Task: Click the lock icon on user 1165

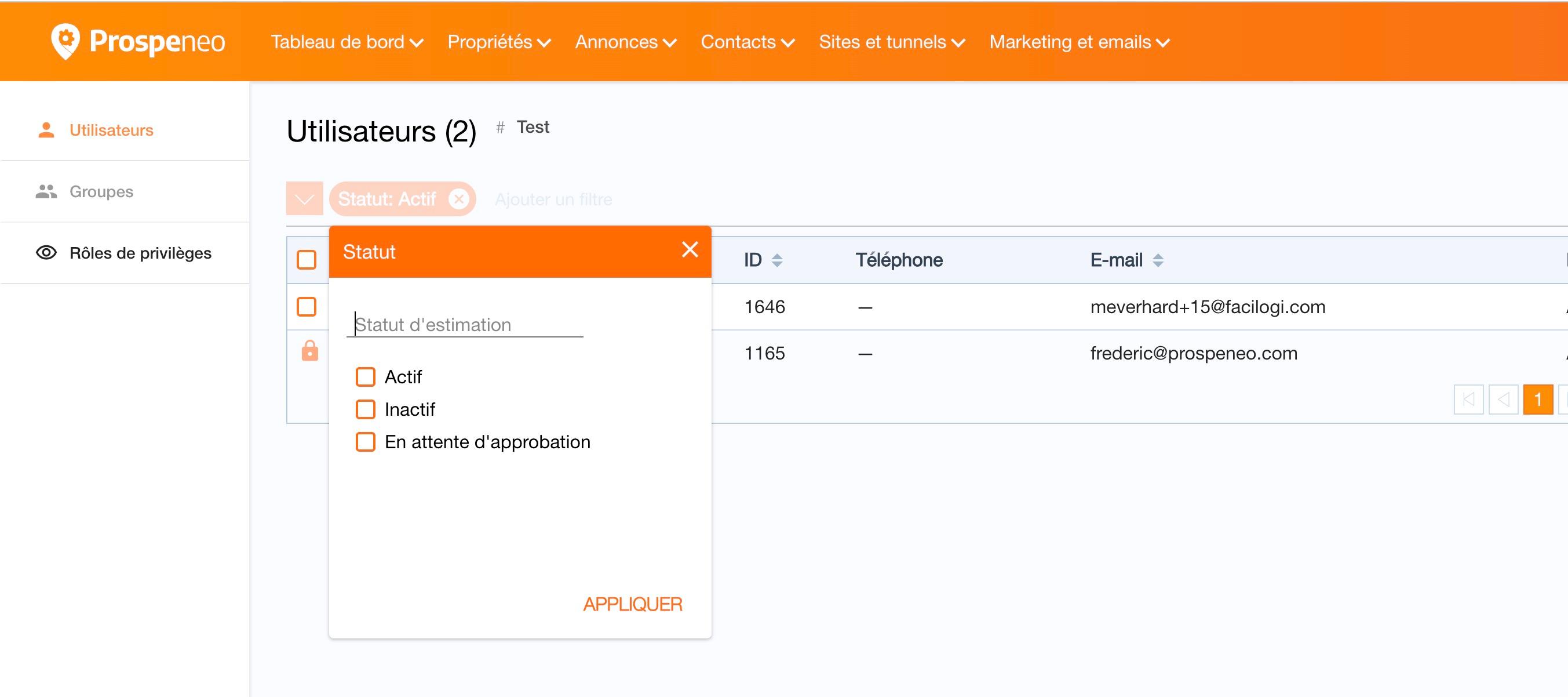Action: [x=310, y=351]
